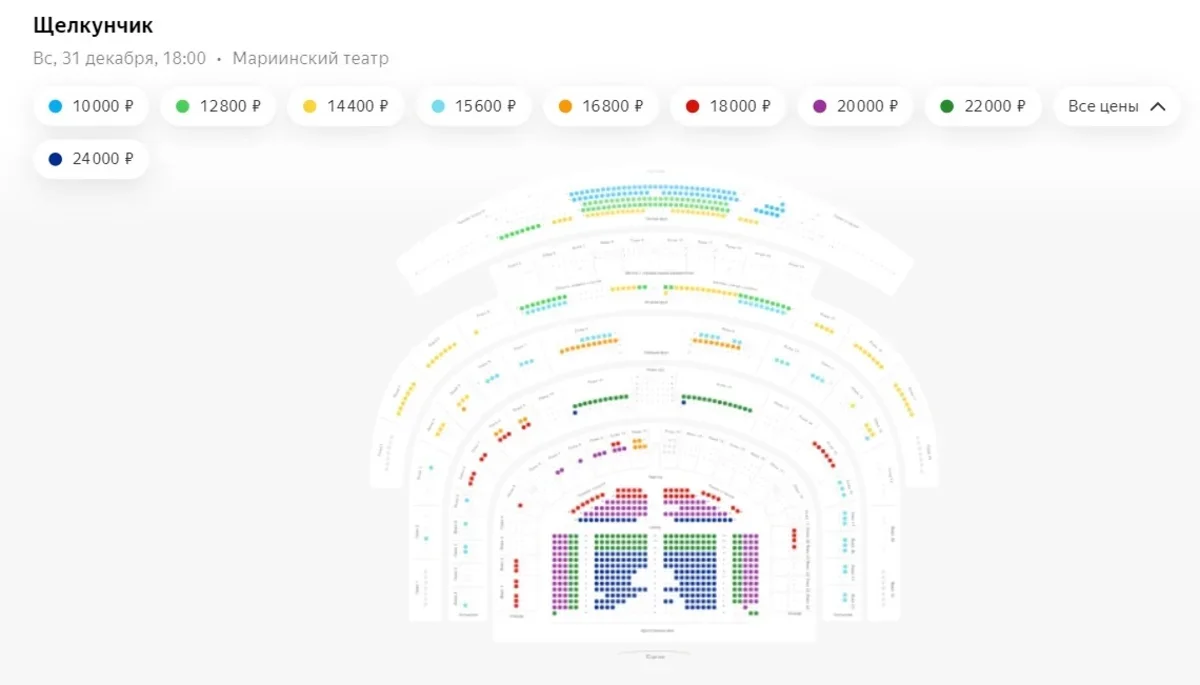Click the orange dot of 16800 ₽ chip
1200x685 pixels.
[566, 106]
